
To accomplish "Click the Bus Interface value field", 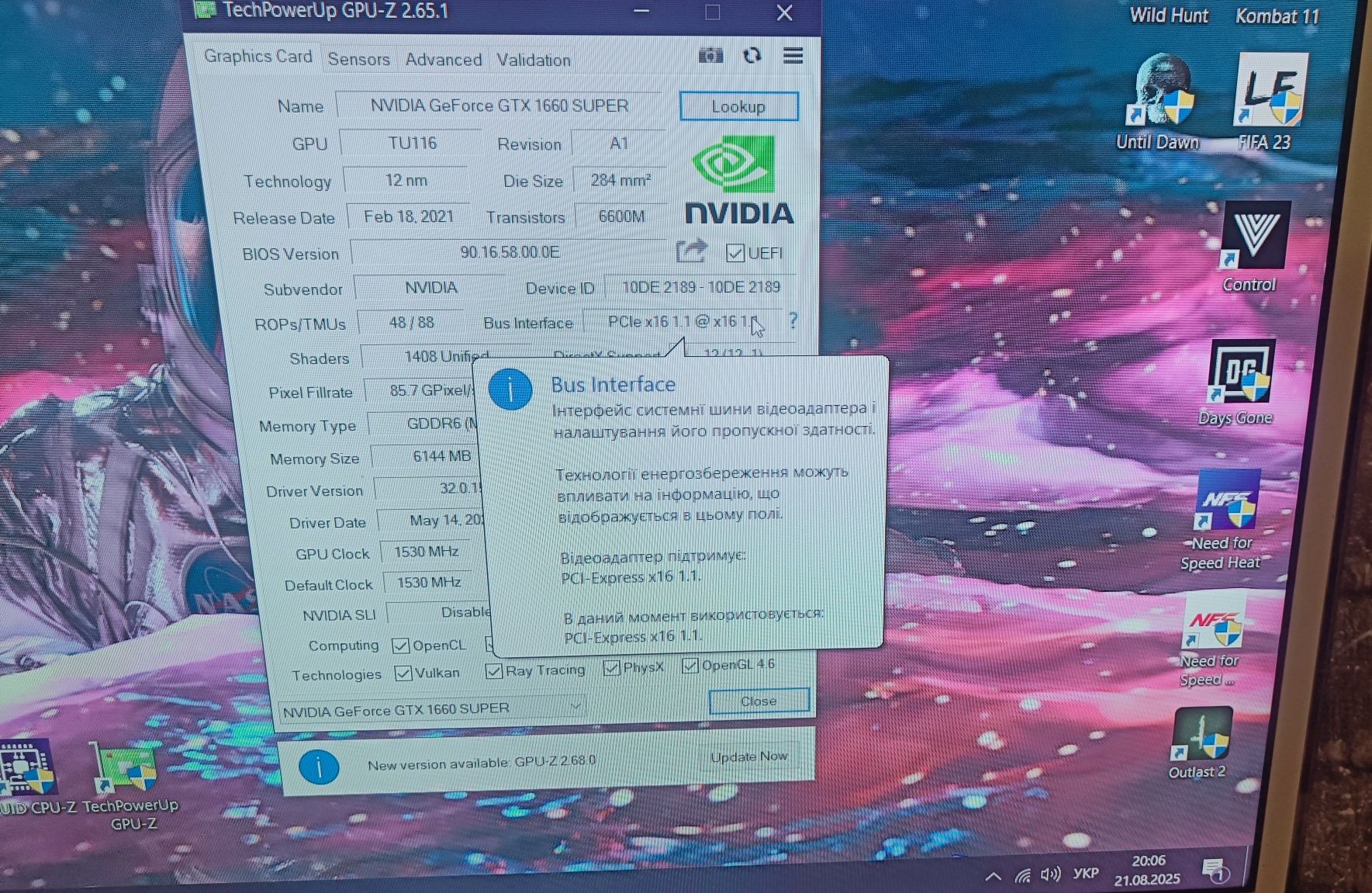I will (684, 321).
